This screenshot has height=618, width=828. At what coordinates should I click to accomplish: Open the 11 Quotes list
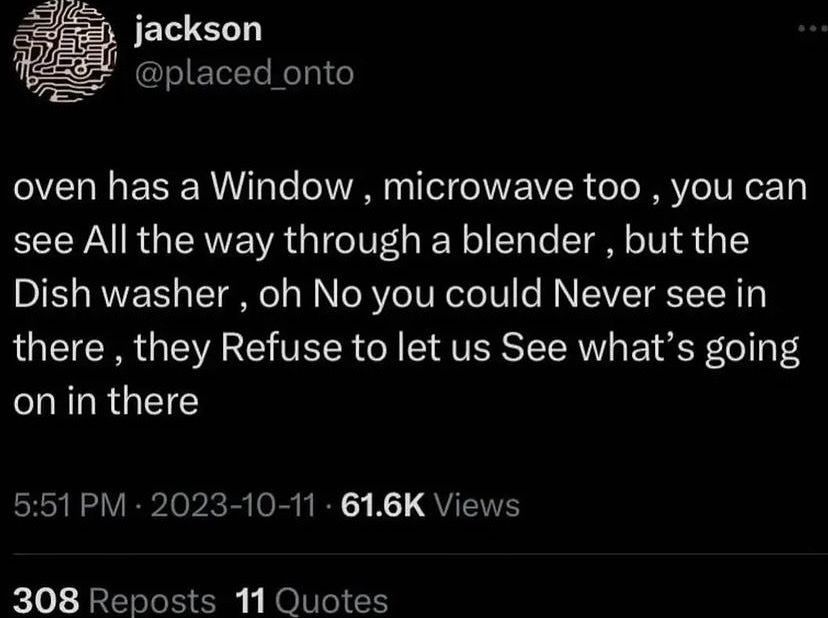[312, 601]
